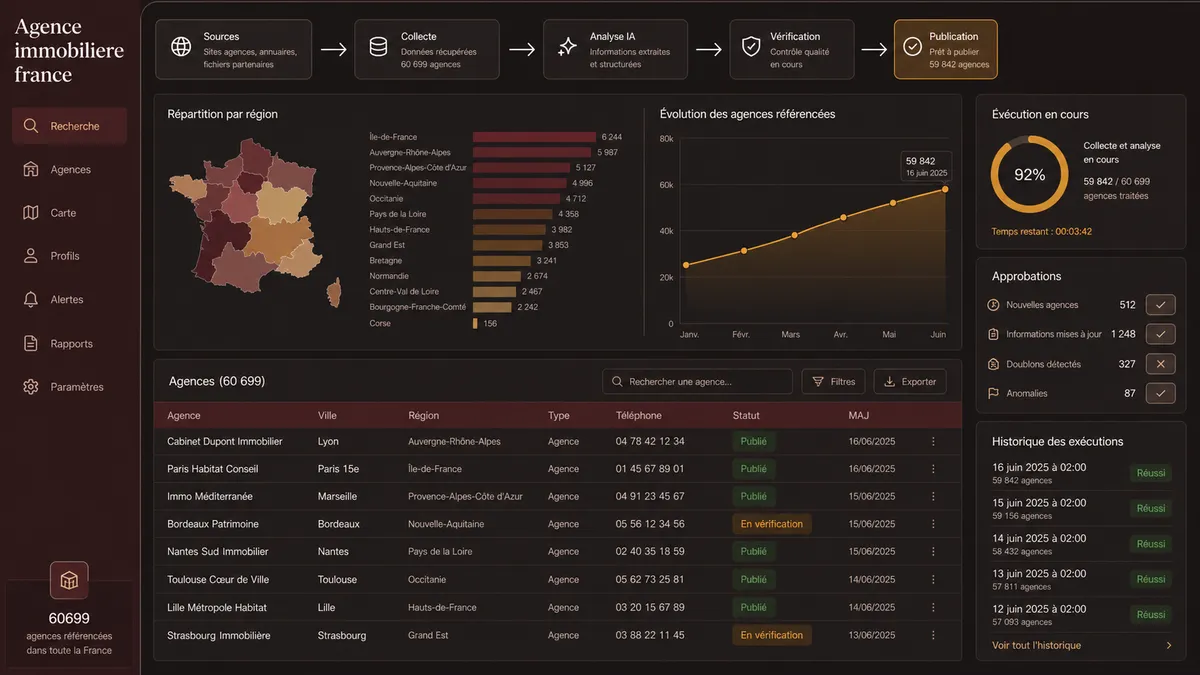Click the checkmark circle icon in Publication step
The image size is (1200, 675).
pos(912,47)
